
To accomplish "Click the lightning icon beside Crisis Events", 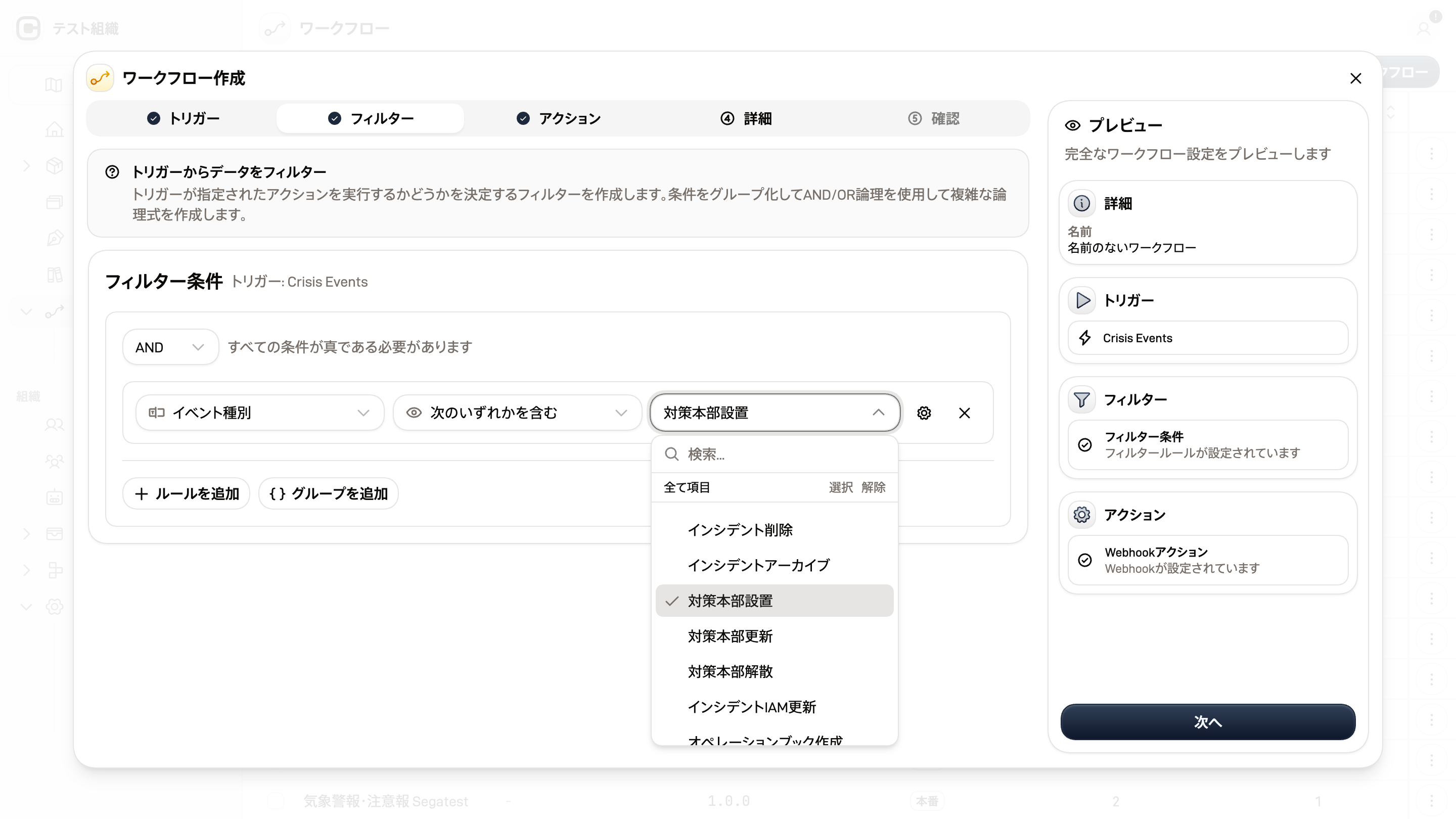I will click(x=1084, y=338).
